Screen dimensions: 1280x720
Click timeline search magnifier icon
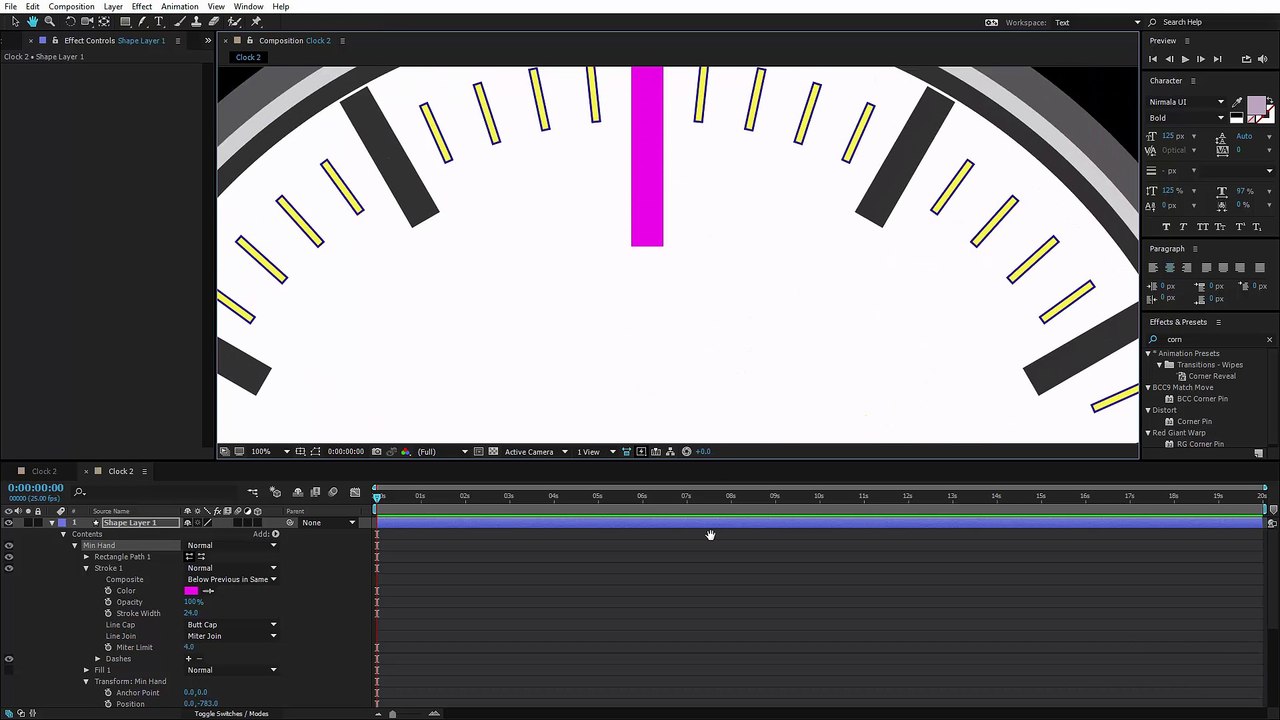point(80,491)
